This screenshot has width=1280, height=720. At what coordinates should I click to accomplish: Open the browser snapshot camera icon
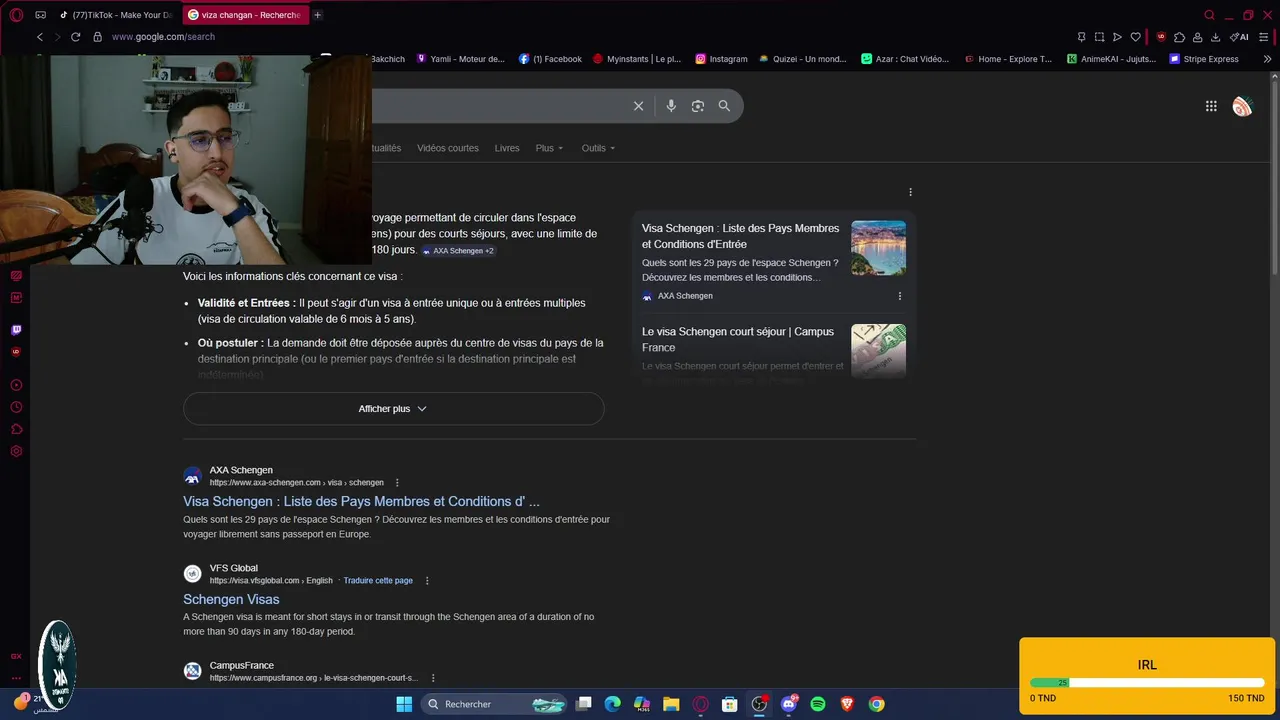[1099, 37]
